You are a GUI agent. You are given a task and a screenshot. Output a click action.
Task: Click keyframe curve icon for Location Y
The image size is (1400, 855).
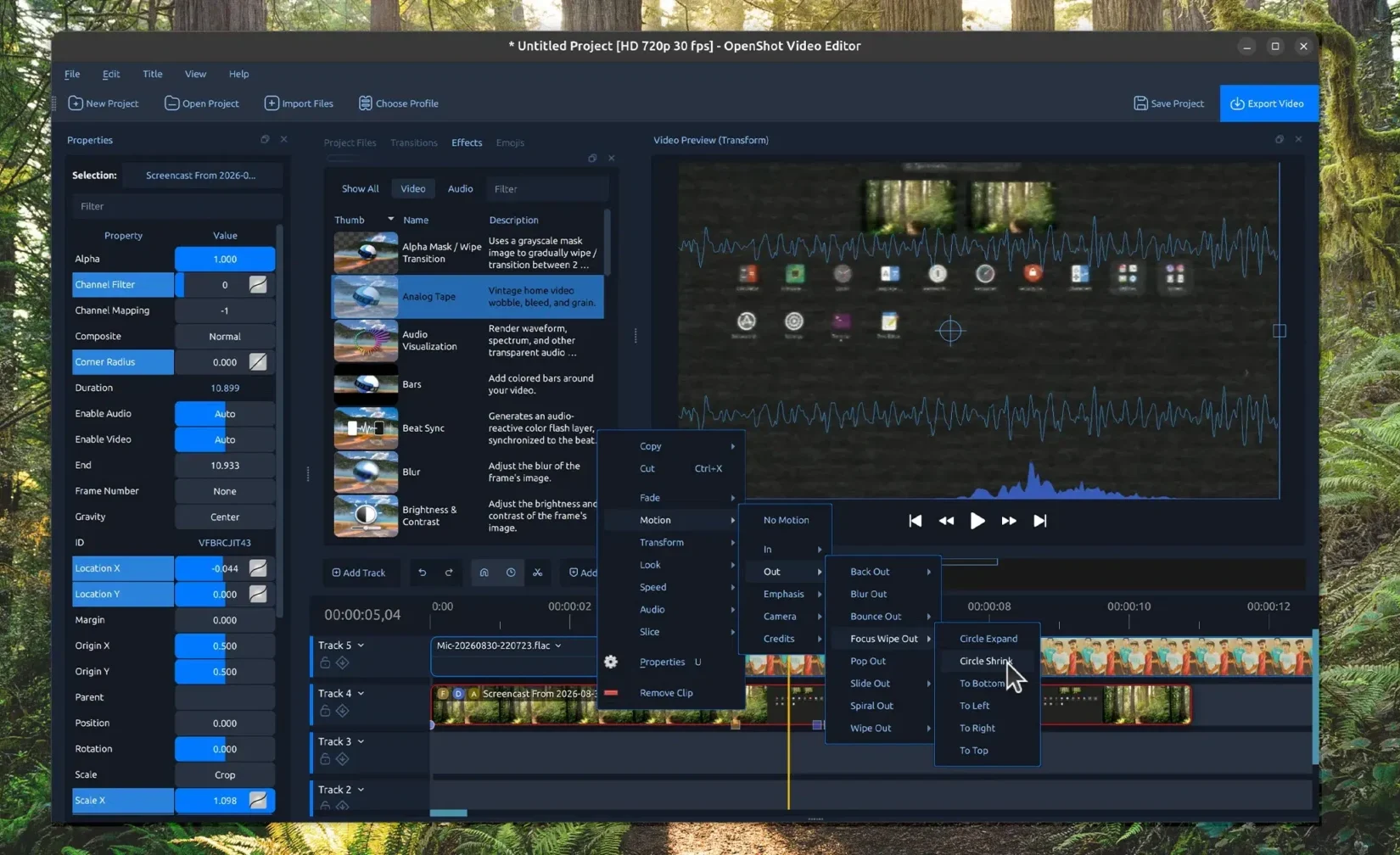coord(258,595)
